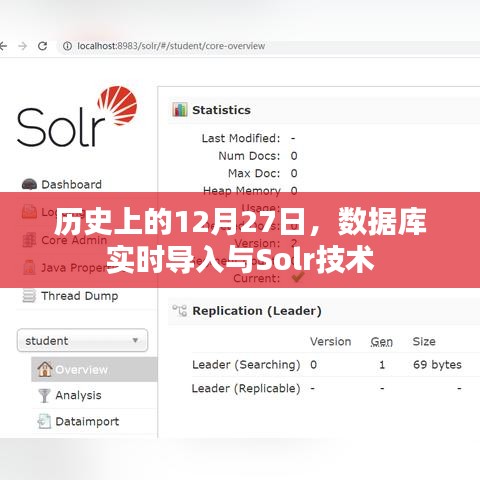480x480 pixels.
Task: Open the Dataimport page link
Action: pyautogui.click(x=87, y=421)
